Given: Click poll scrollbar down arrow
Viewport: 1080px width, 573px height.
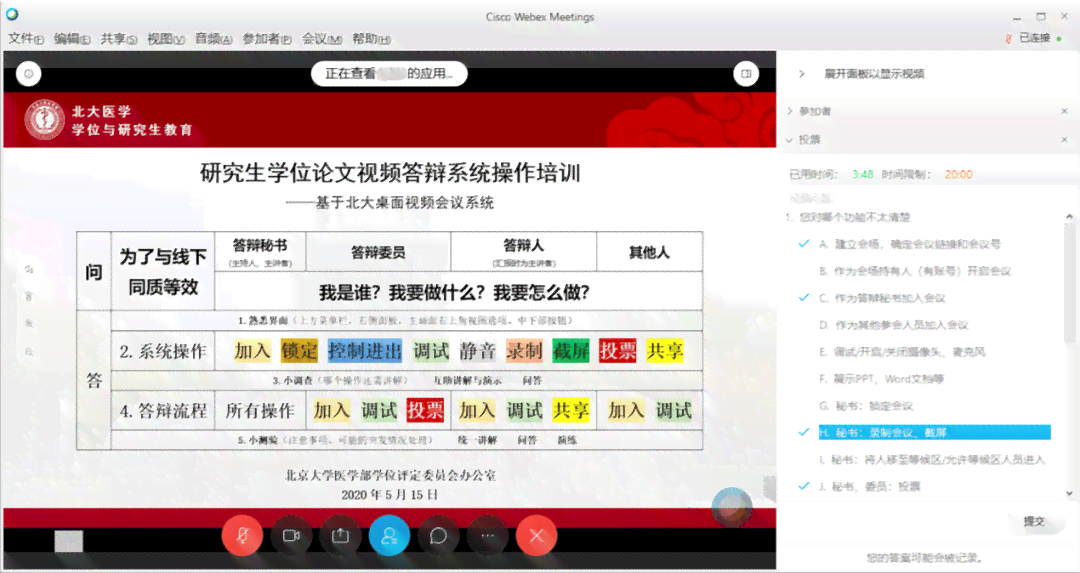Looking at the screenshot, I should click(x=1069, y=493).
